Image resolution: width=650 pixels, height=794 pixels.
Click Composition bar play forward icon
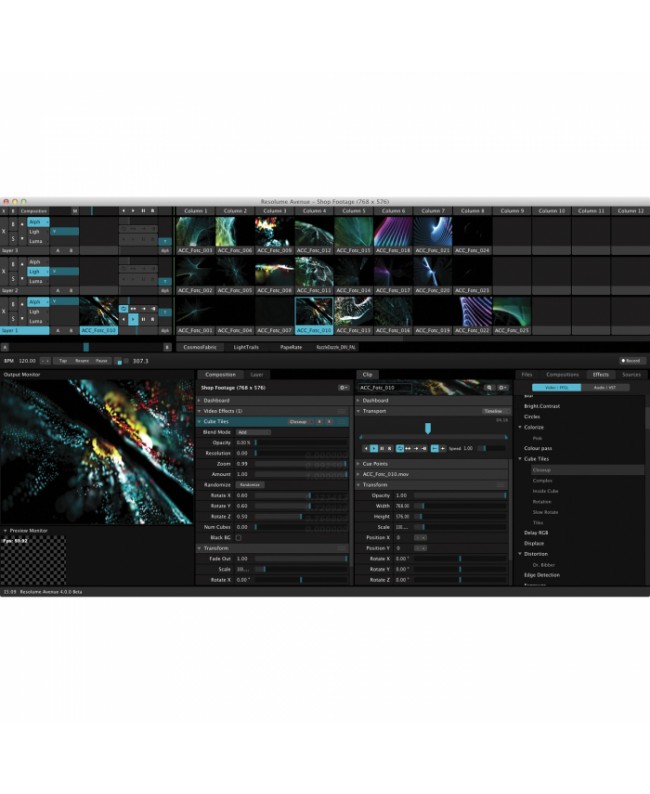[x=133, y=211]
